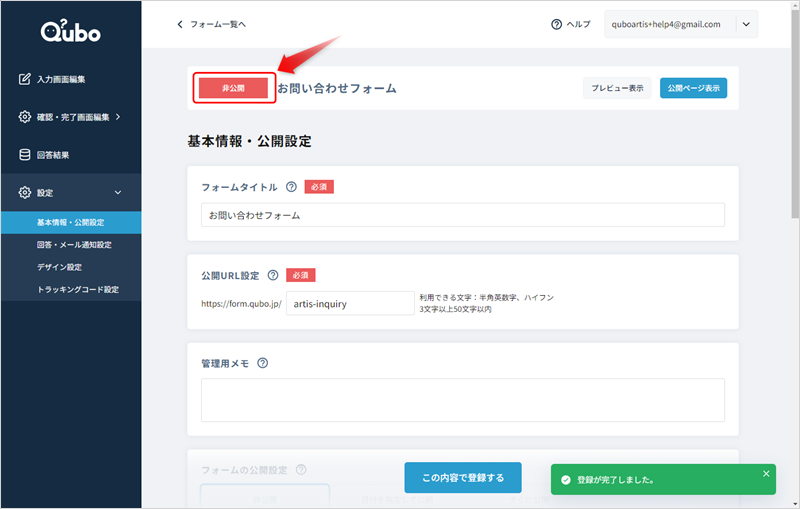Screen dimensions: 800x509
Task: Click the 基本情報・公開設定 page heading
Action: pyautogui.click(x=249, y=141)
